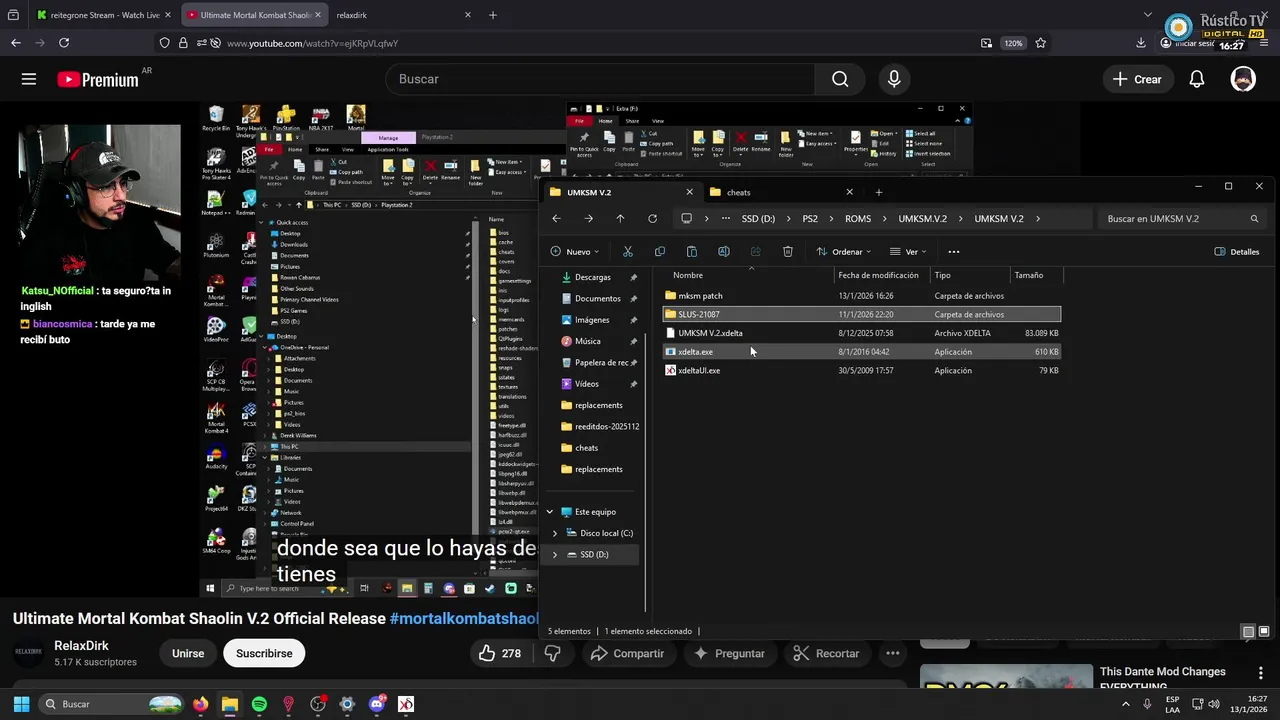Switch Explorer to details list view in the status bar
Screen dimensions: 1280x720
pos(1248,632)
